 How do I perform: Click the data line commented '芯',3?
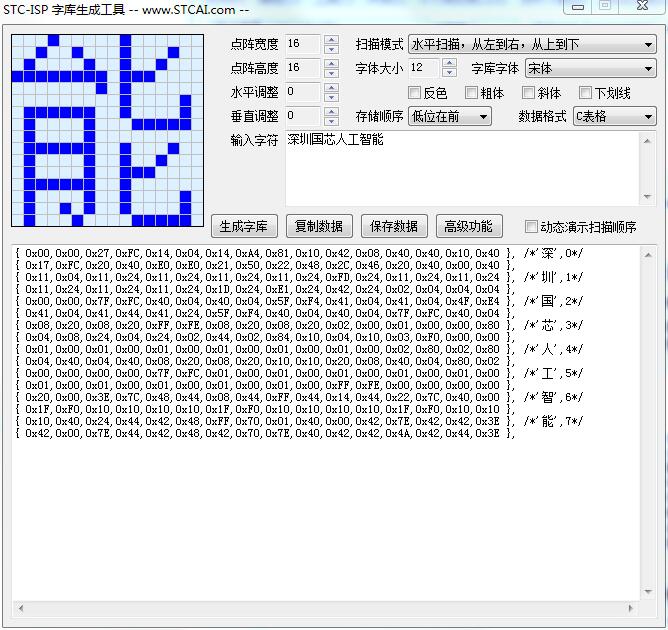pyautogui.click(x=298, y=325)
